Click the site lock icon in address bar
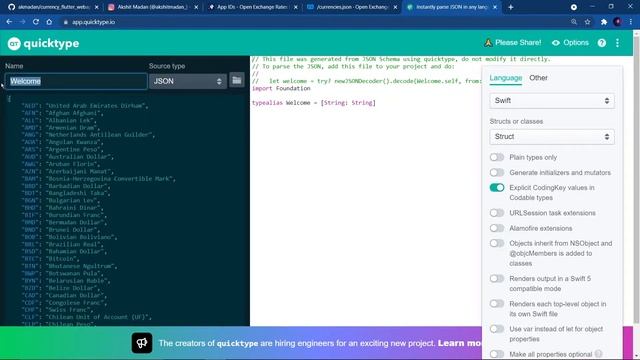Screen dimensions: 640x360 [x=65, y=22]
